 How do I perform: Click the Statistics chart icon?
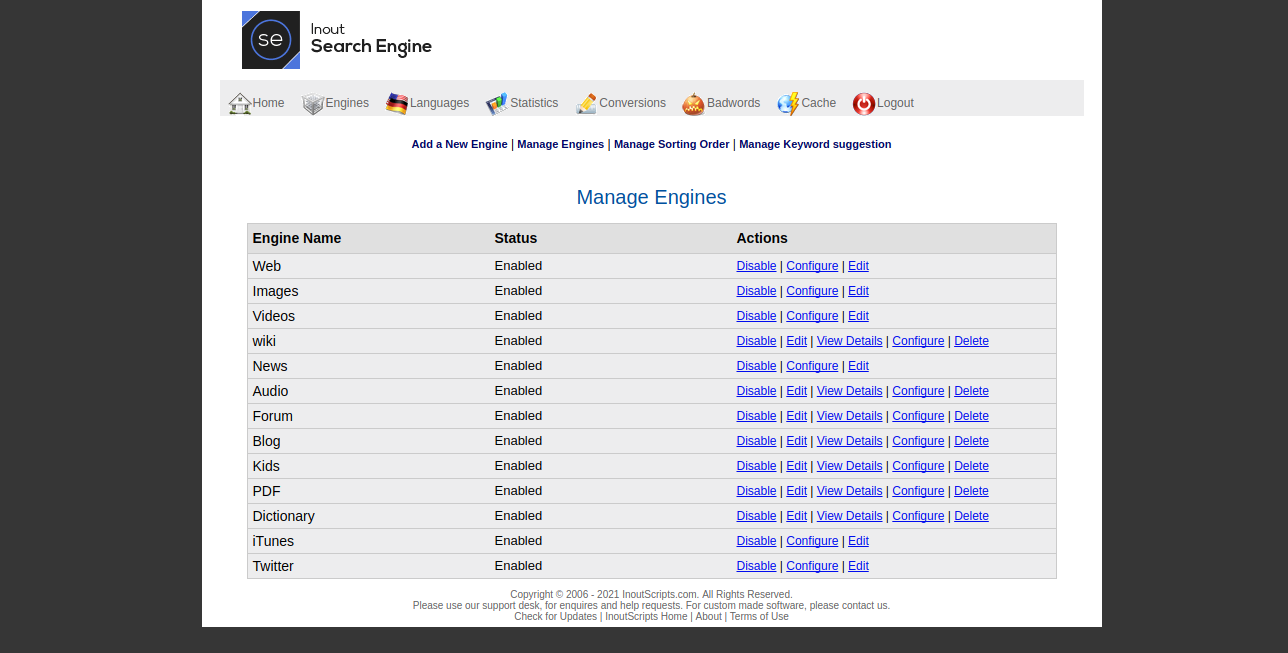tap(497, 103)
